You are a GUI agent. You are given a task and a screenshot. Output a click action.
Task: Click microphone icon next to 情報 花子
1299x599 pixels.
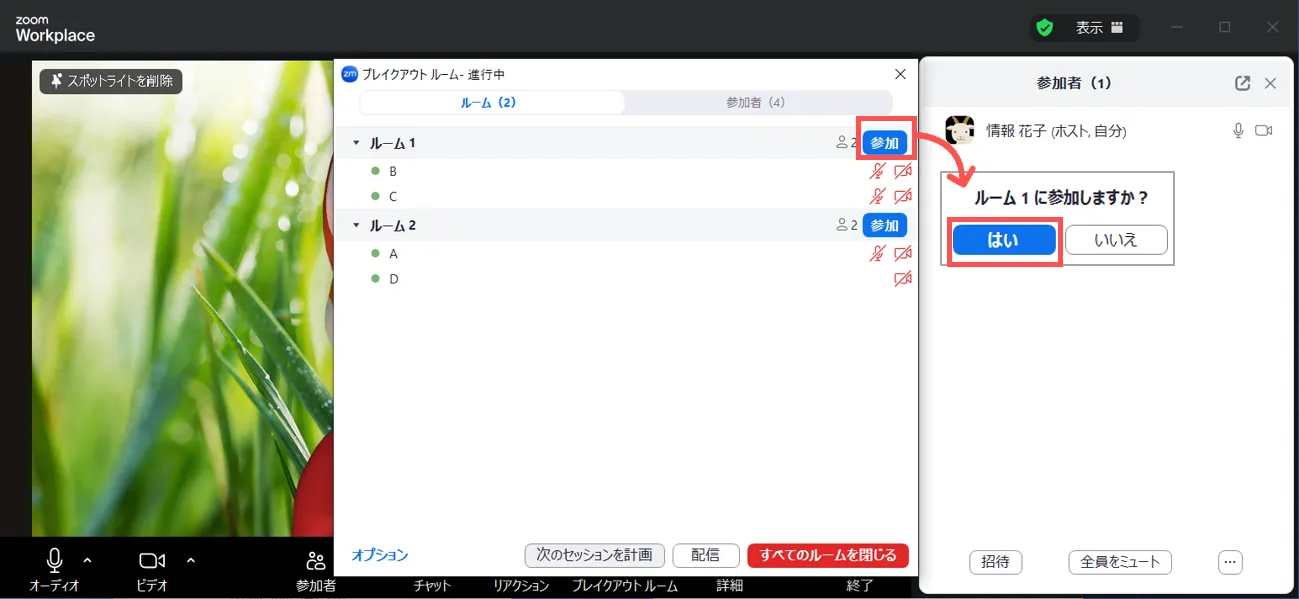pyautogui.click(x=1238, y=131)
